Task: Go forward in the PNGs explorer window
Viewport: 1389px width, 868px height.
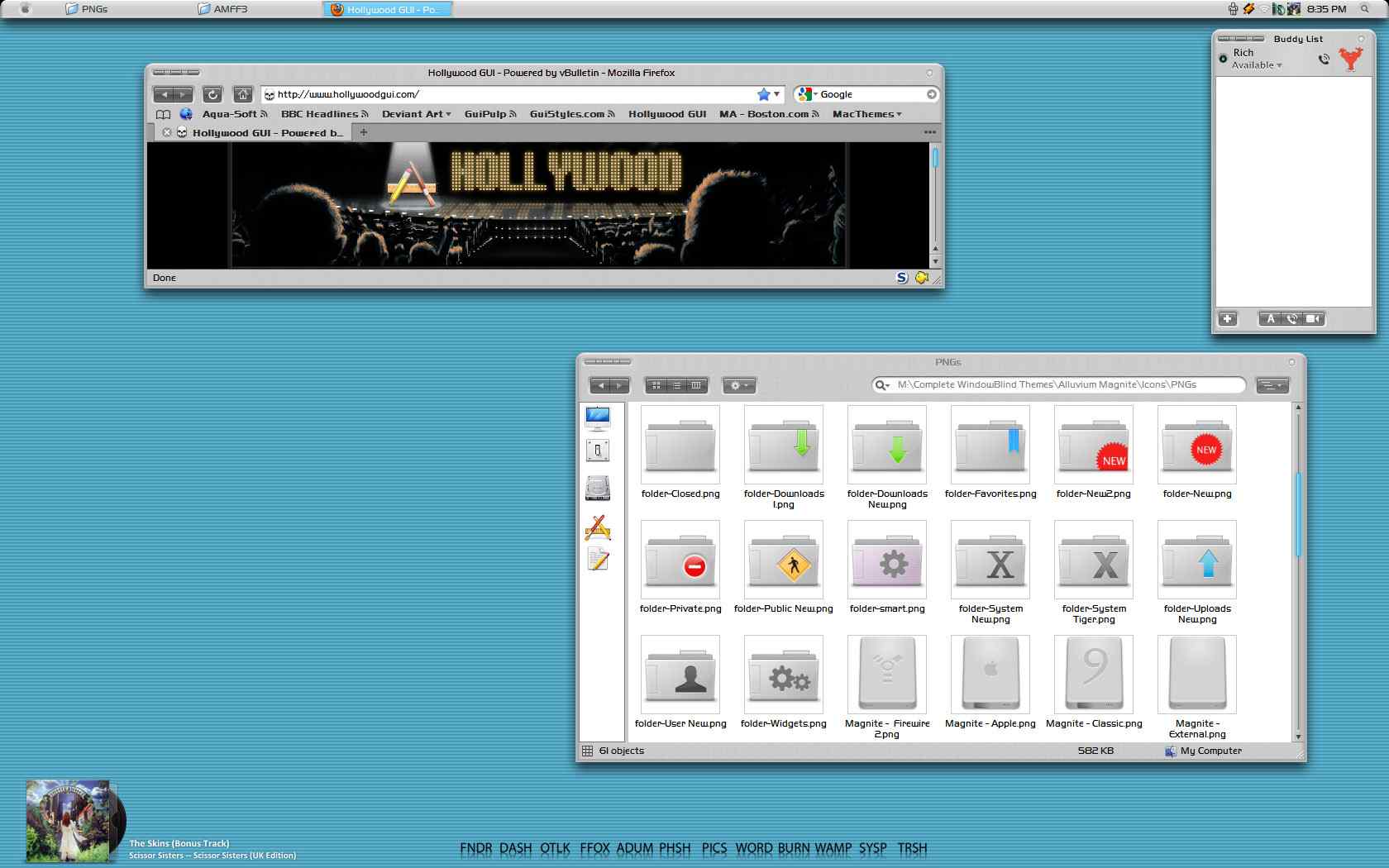Action: [x=620, y=385]
